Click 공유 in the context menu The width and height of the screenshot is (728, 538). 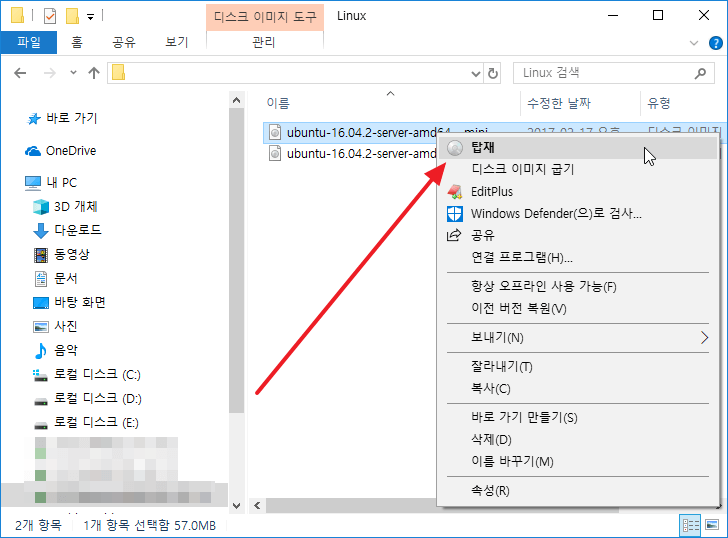[x=578, y=235]
